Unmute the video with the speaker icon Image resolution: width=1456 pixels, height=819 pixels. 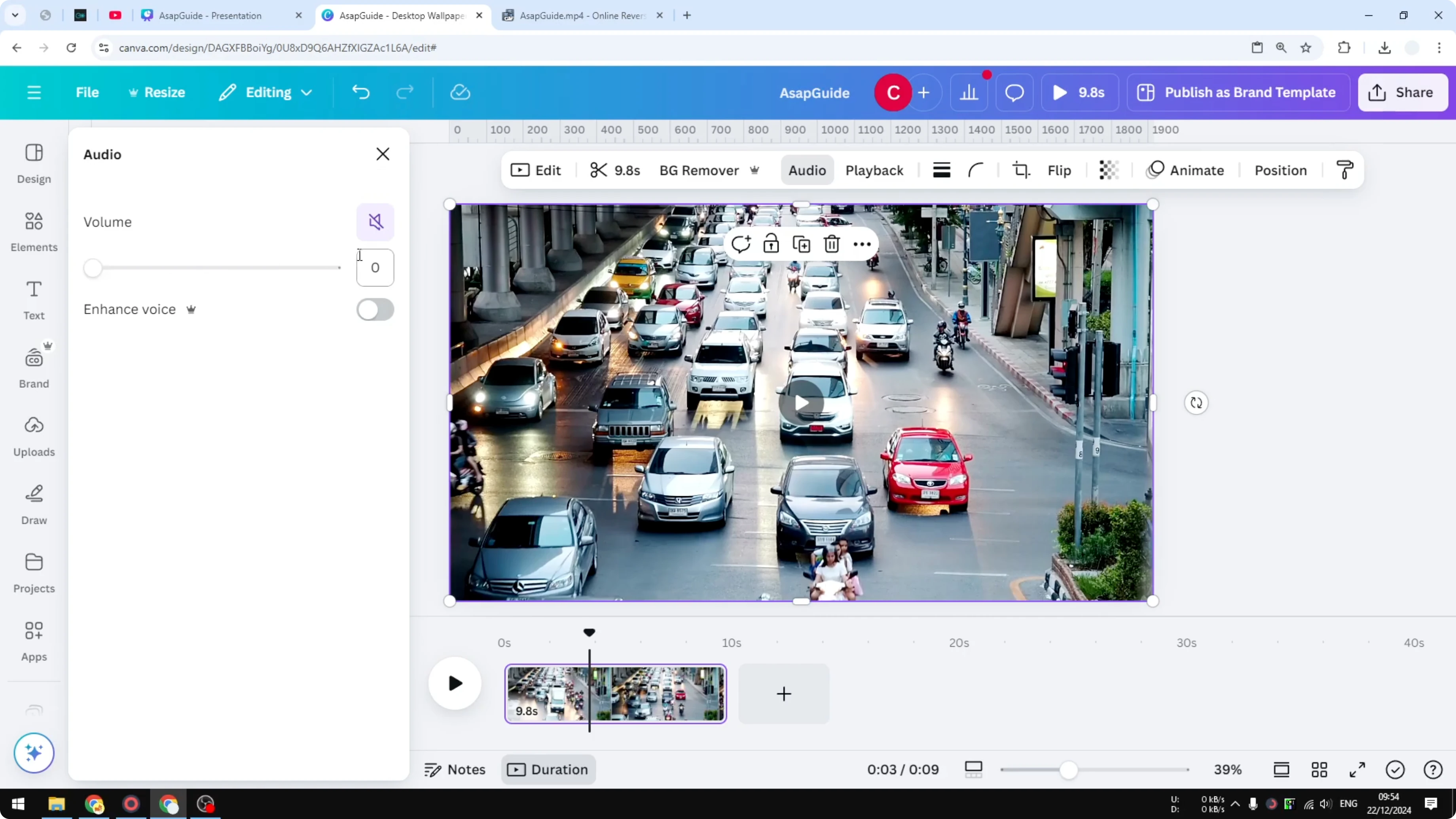(x=375, y=222)
